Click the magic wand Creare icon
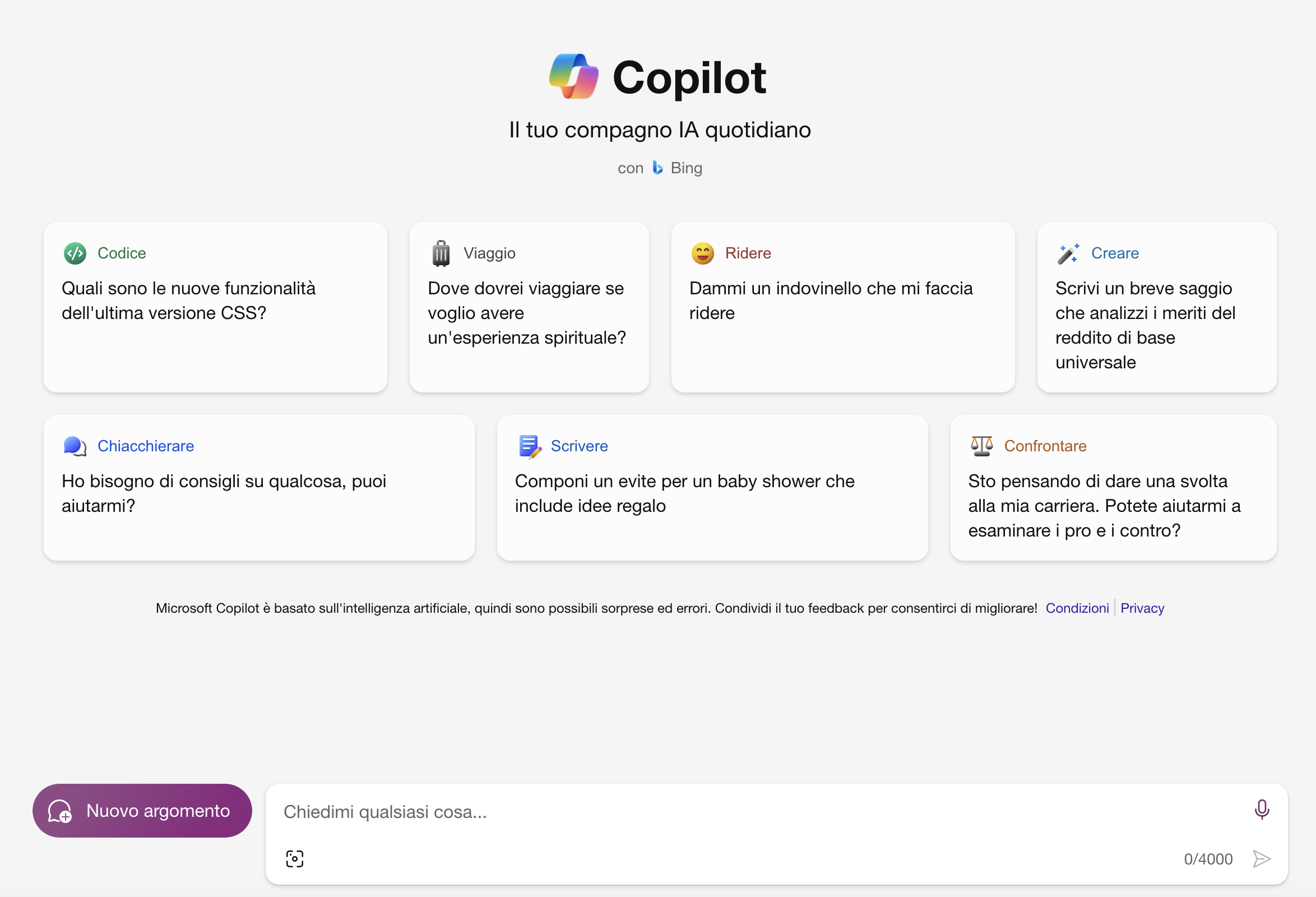This screenshot has width=1316, height=897. coord(1068,253)
